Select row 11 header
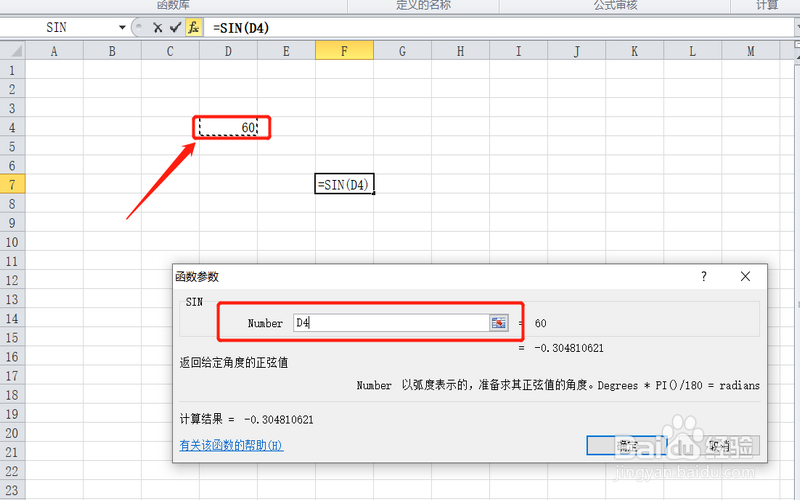Viewport: 800px width, 500px height. coord(12,261)
